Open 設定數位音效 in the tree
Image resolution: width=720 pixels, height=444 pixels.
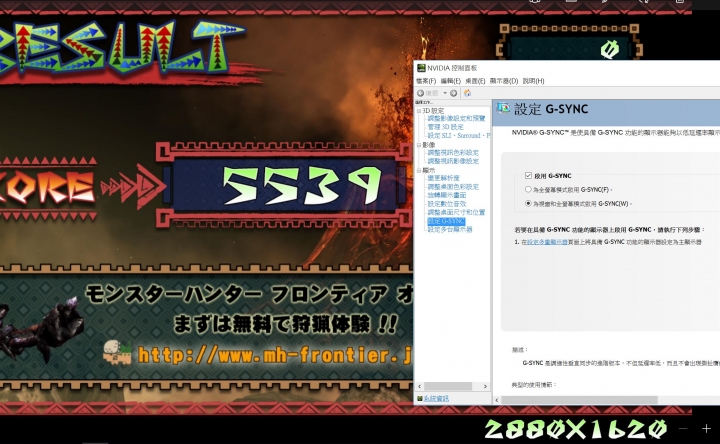click(x=447, y=204)
